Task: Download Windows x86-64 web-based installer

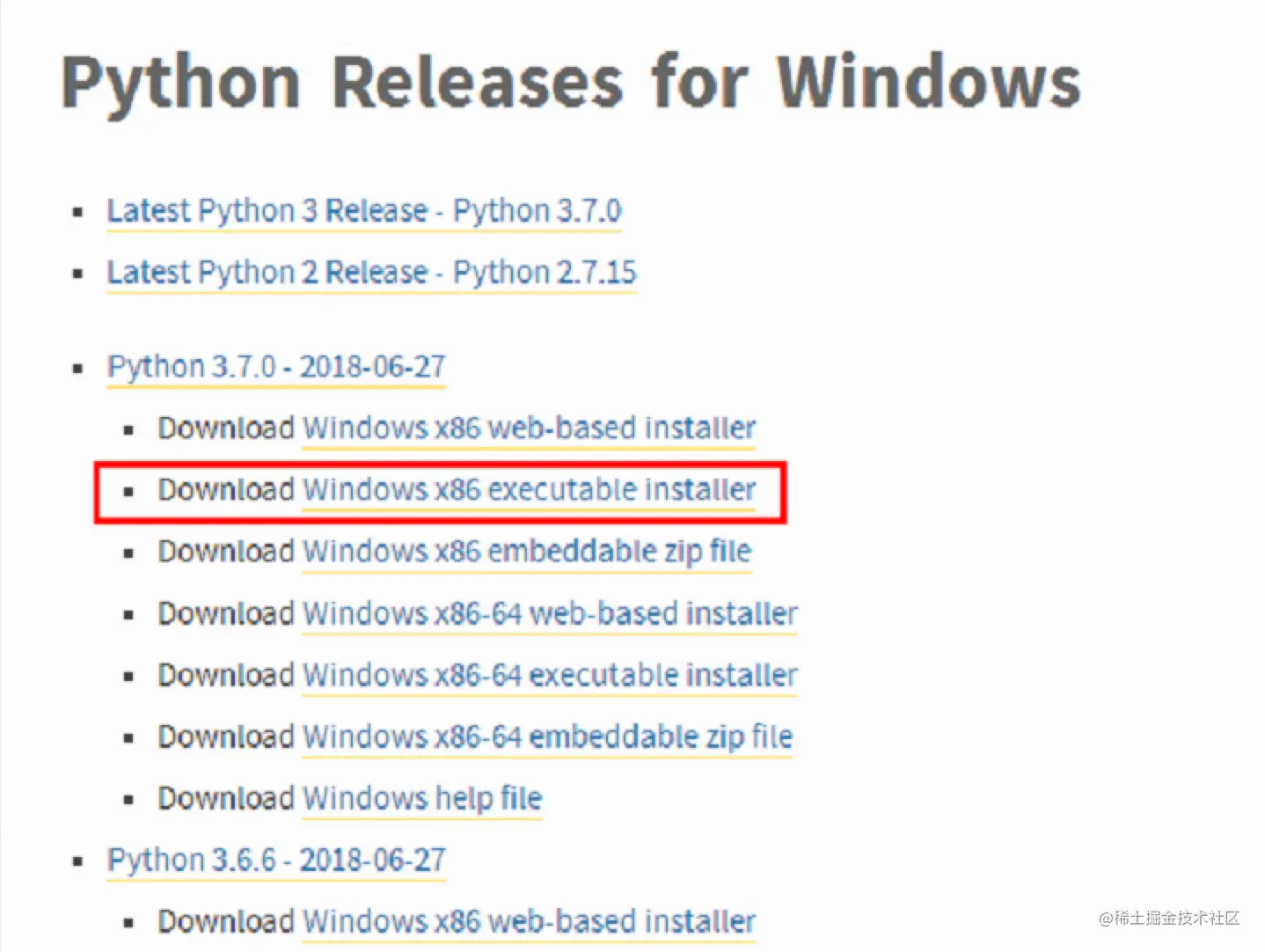Action: click(x=550, y=613)
